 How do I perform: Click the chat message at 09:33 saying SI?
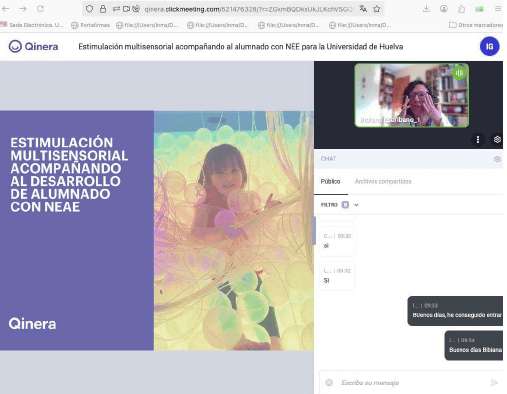coord(337,276)
